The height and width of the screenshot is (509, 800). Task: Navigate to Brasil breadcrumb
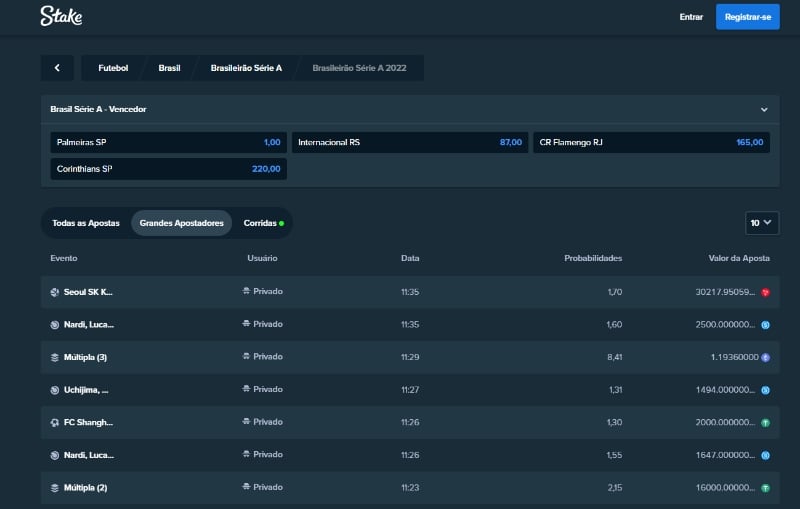tap(169, 68)
